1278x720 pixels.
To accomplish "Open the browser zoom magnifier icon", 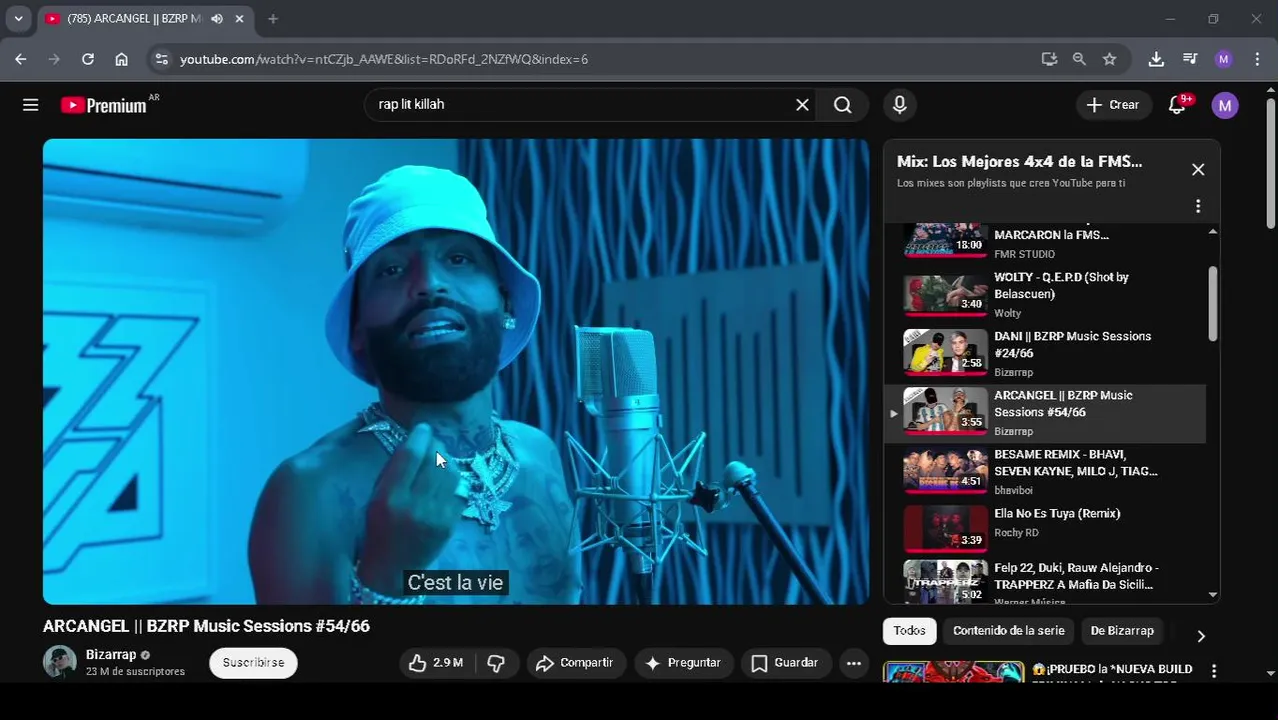I will pos(1079,59).
